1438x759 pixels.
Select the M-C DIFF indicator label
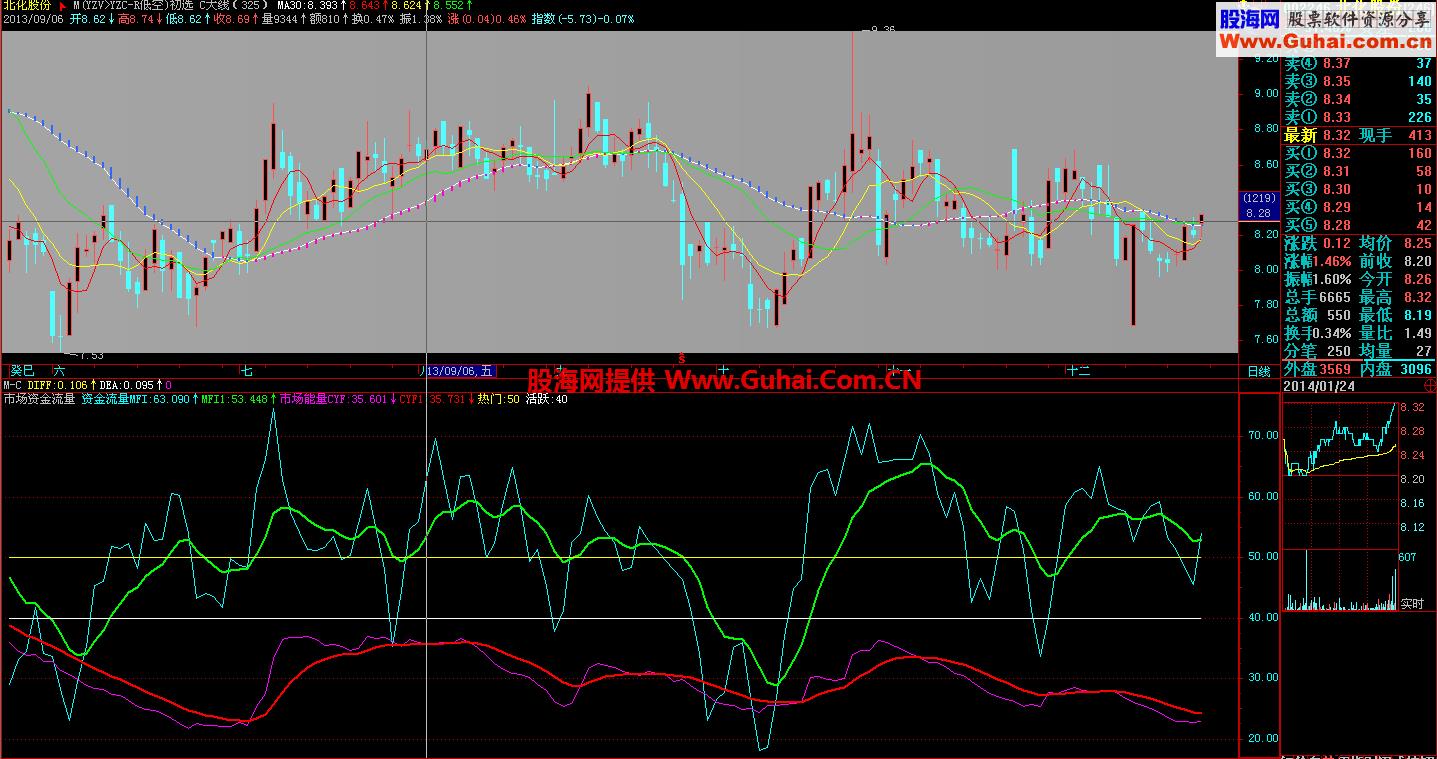[x=30, y=385]
